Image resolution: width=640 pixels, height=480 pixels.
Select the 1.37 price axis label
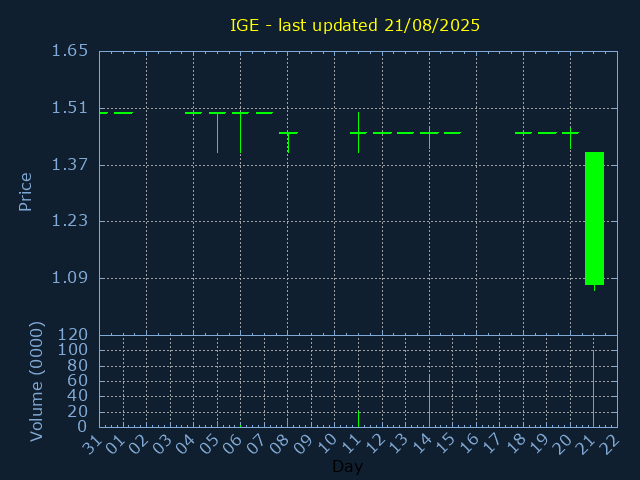click(70, 165)
